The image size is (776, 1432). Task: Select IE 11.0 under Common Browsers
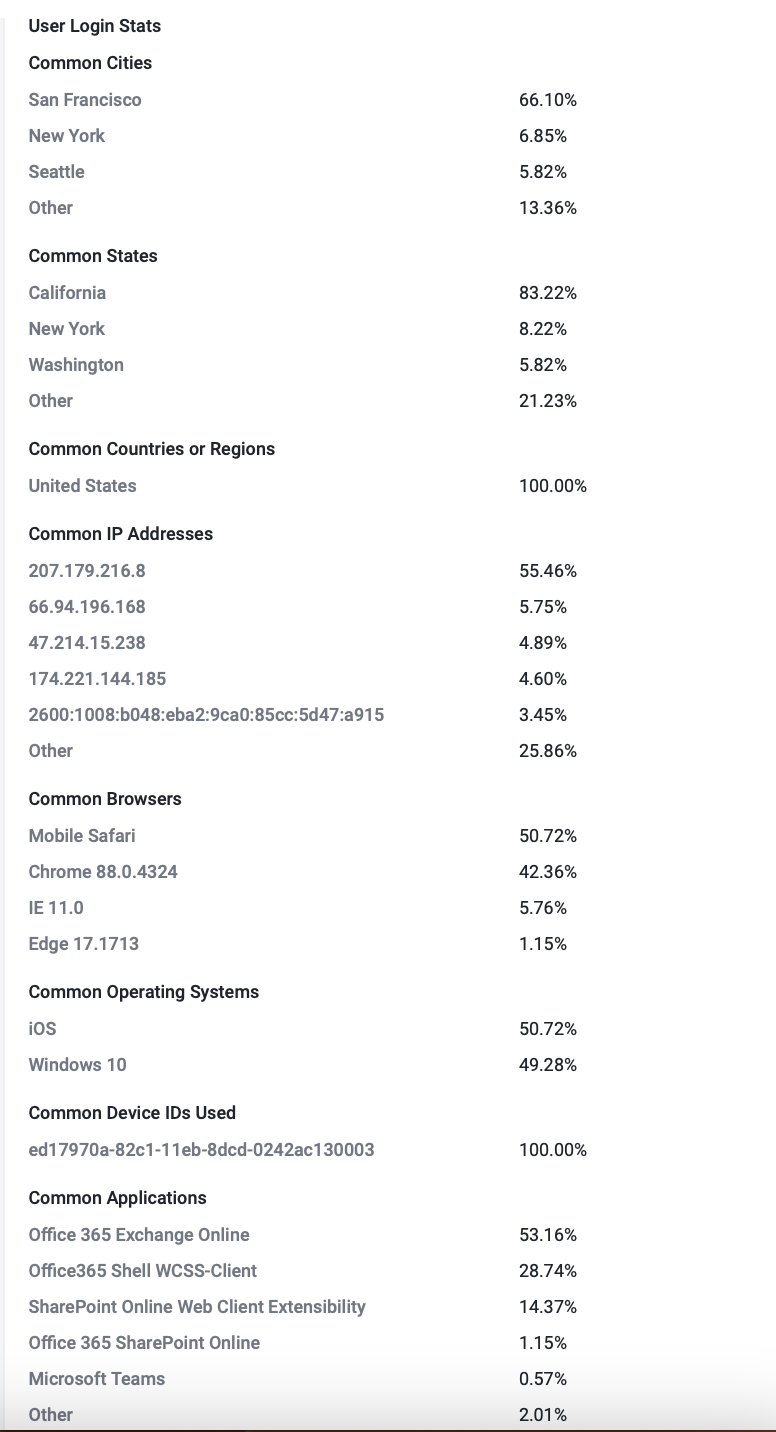pyautogui.click(x=56, y=908)
